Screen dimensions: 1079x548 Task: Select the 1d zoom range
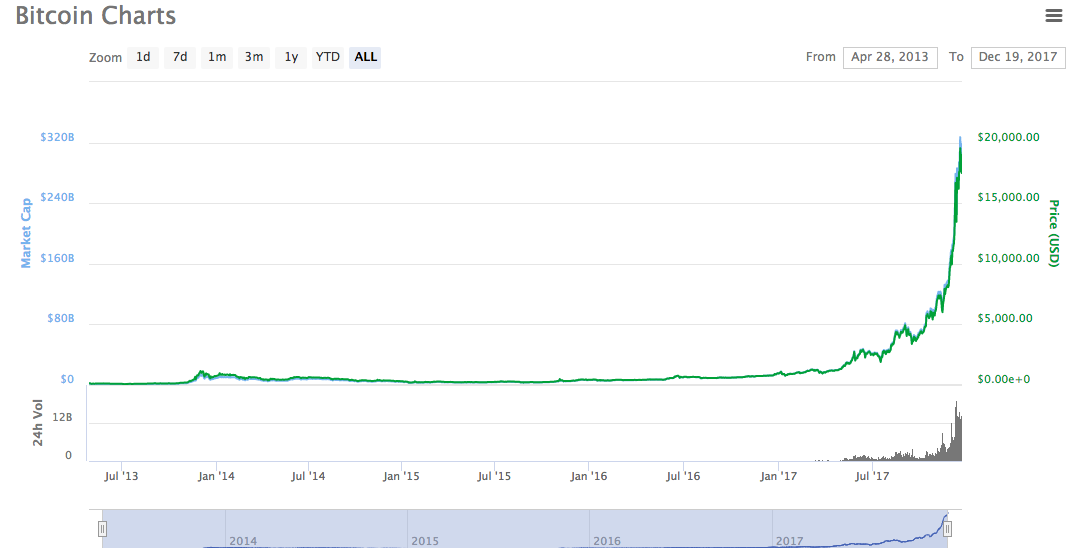pos(143,57)
